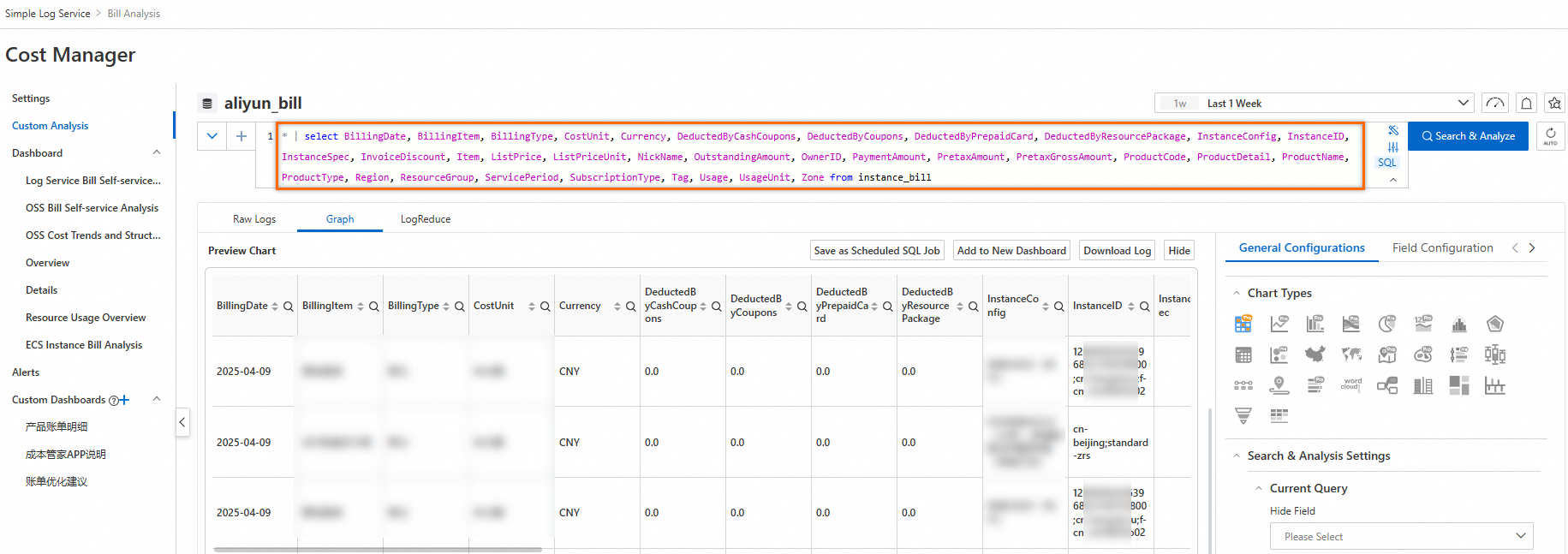Click the alert bell icon
The image size is (1568, 554).
pyautogui.click(x=1526, y=104)
